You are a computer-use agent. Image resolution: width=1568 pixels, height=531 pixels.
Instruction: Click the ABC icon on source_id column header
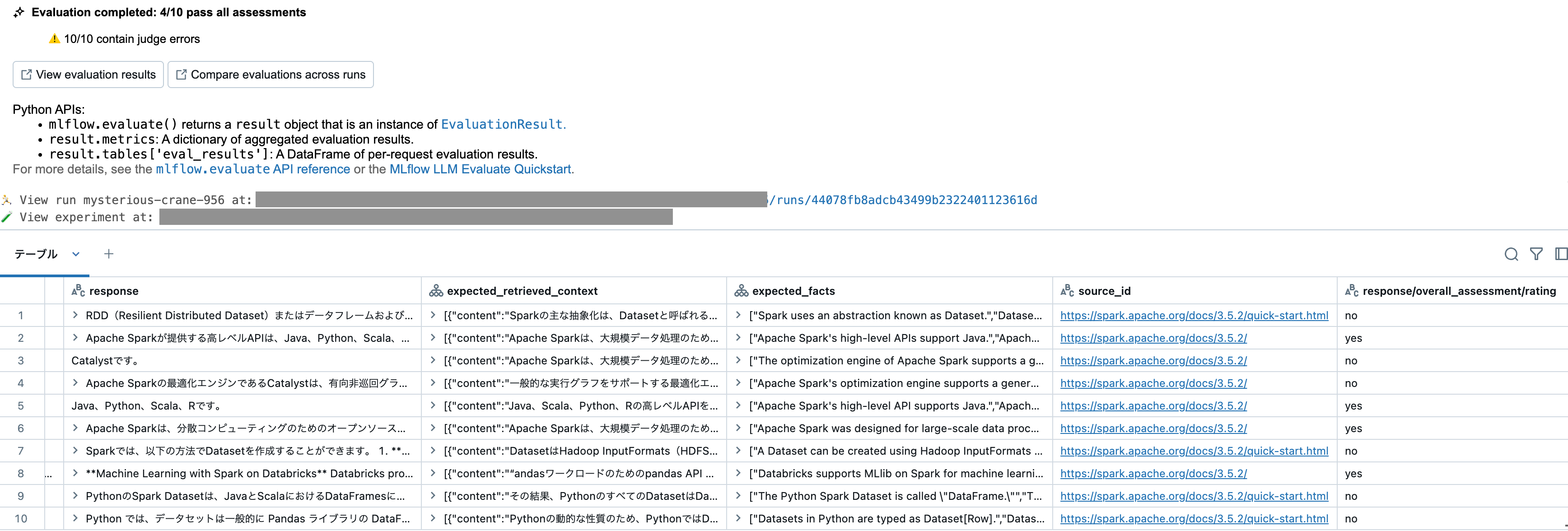coord(1067,291)
